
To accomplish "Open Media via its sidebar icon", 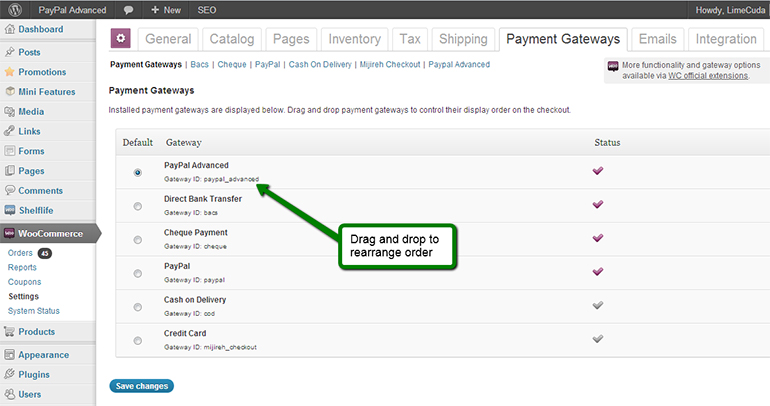I will [x=10, y=111].
